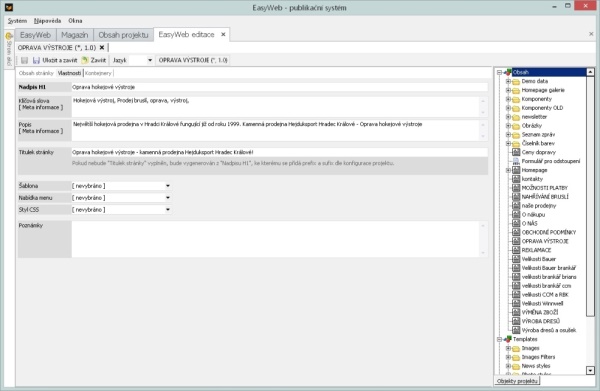Image resolution: width=600 pixels, height=391 pixels.
Task: Click the Formulář pro odstoupení document icon
Action: [x=516, y=161]
